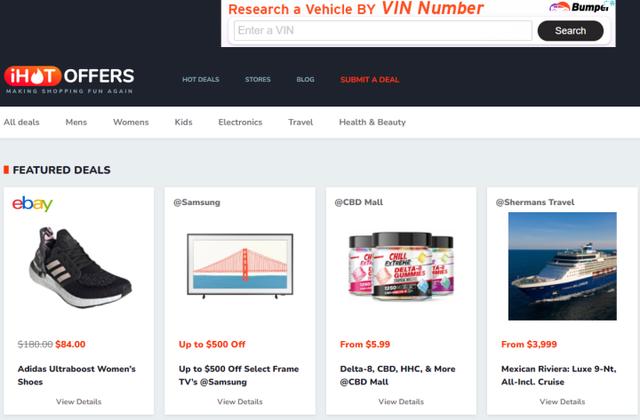The height and width of the screenshot is (420, 640).
Task: Click the Delta-8 gummies jars image
Action: 401,265
